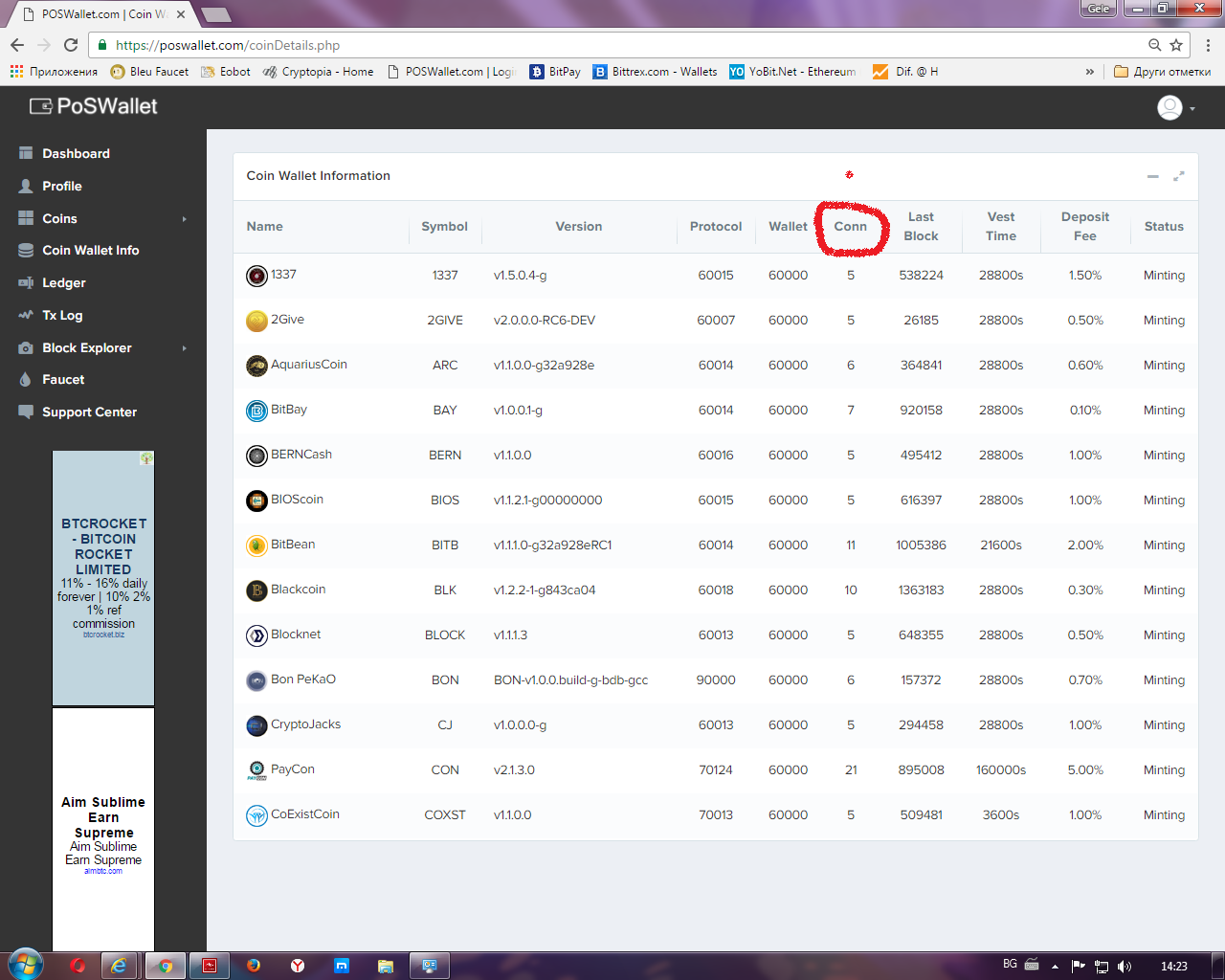This screenshot has height=980, width=1225.
Task: Expand the Coins submenu arrow
Action: click(x=185, y=219)
